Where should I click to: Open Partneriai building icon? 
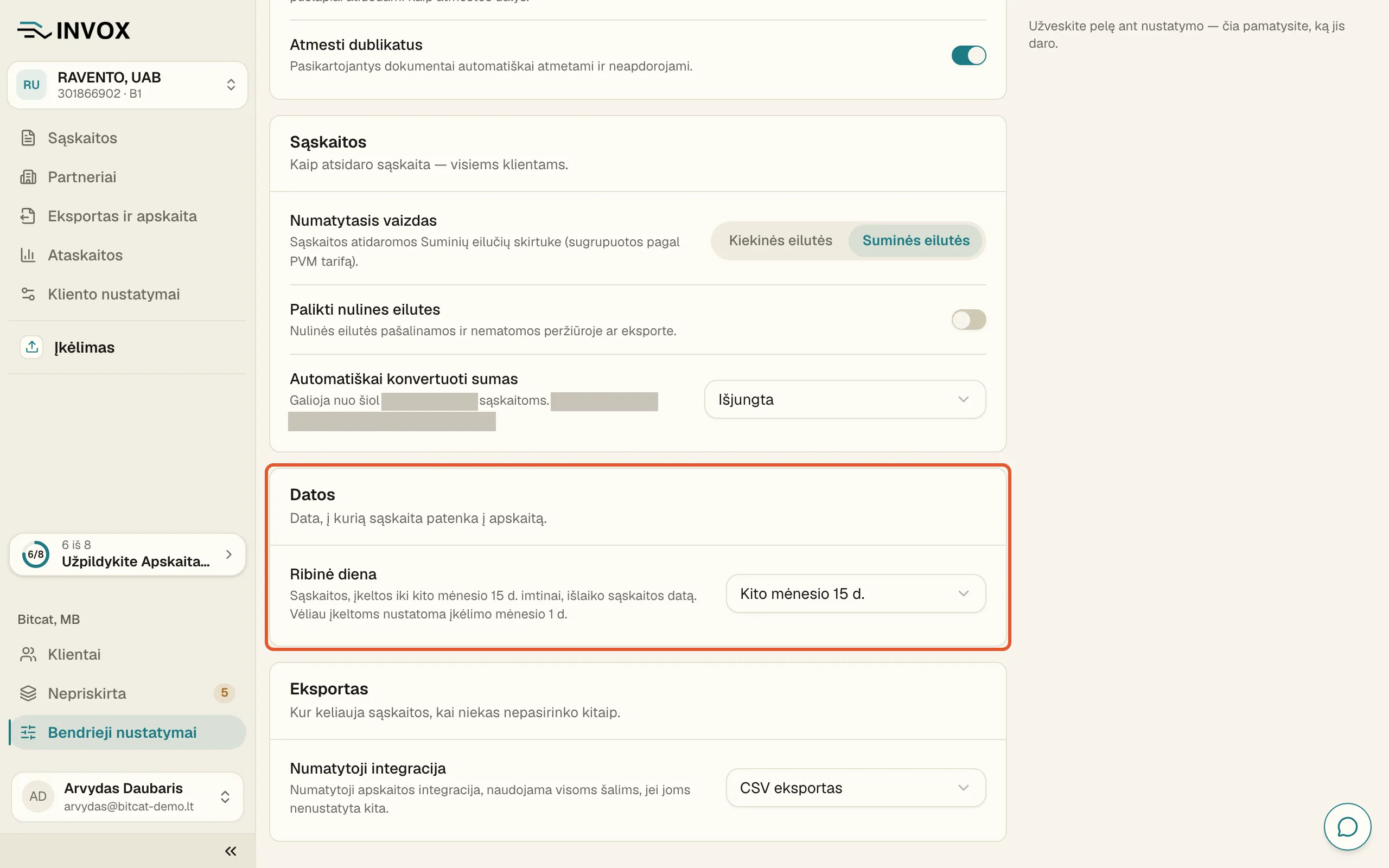[x=28, y=177]
